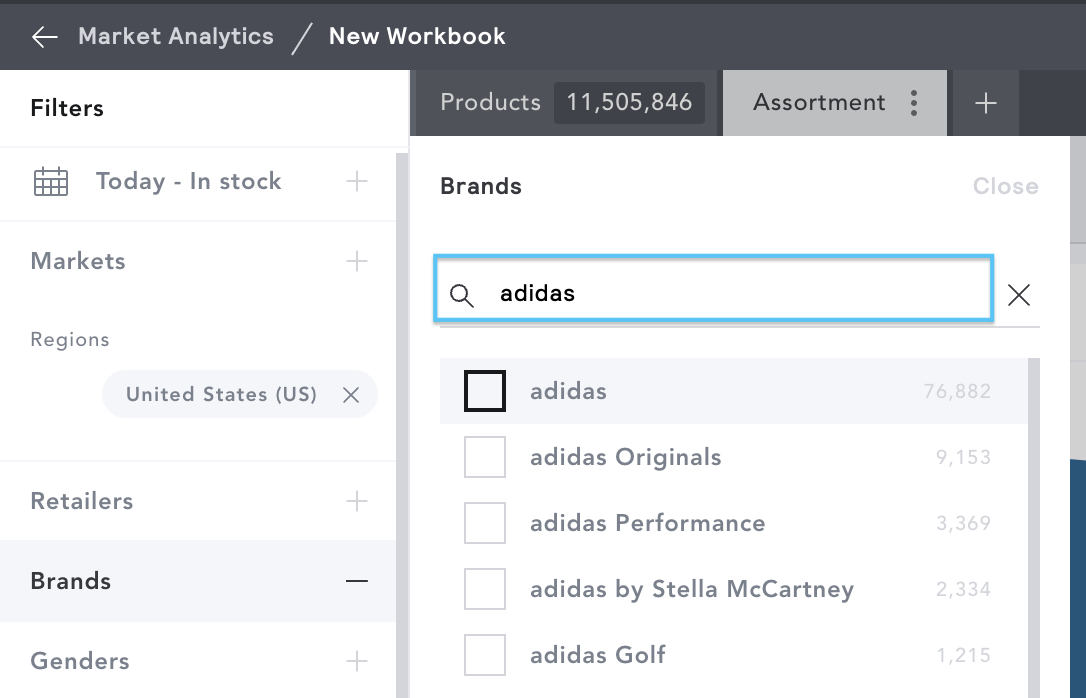Click the New Workbook title
This screenshot has width=1086, height=698.
click(417, 36)
